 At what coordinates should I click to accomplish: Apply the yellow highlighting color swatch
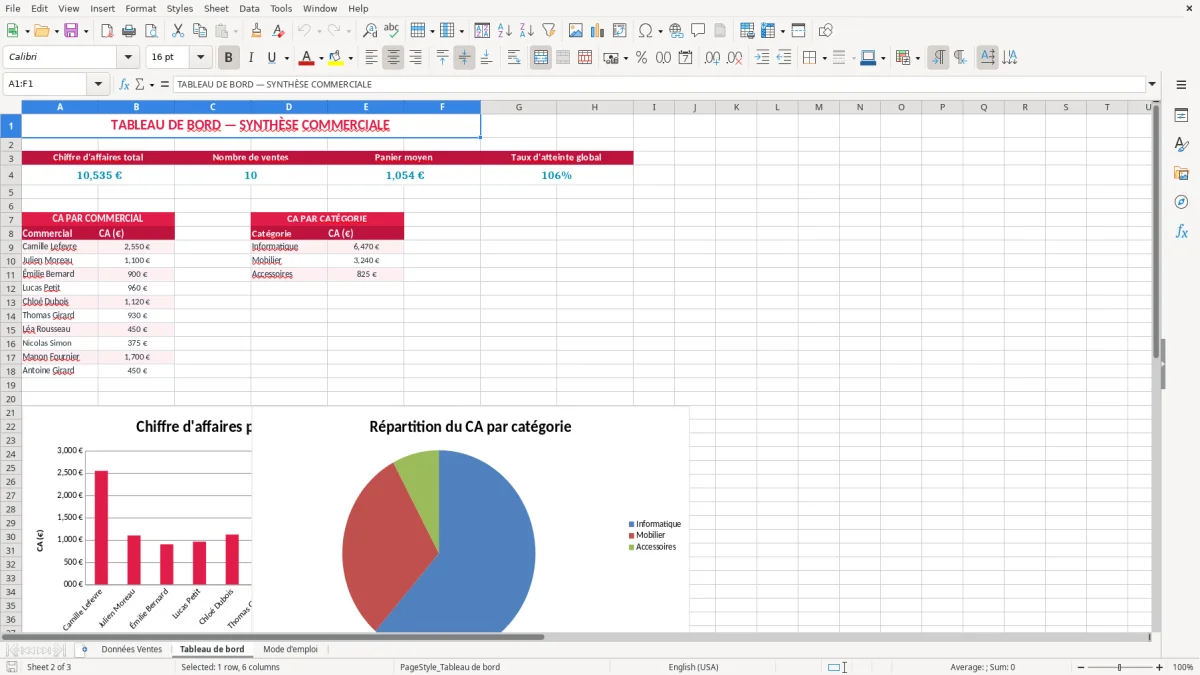pos(336,58)
